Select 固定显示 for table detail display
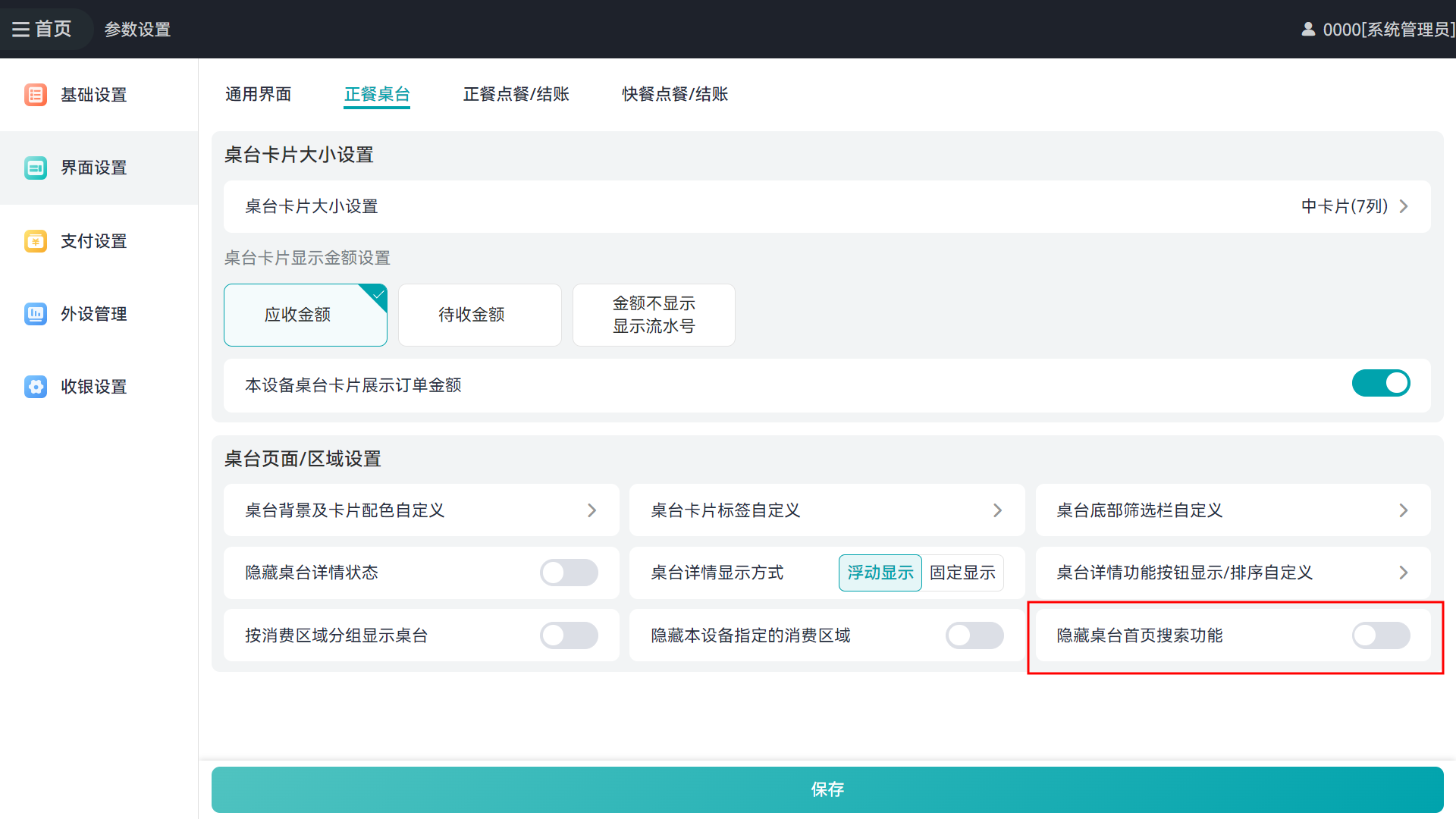The height and width of the screenshot is (819, 1456). [x=962, y=573]
